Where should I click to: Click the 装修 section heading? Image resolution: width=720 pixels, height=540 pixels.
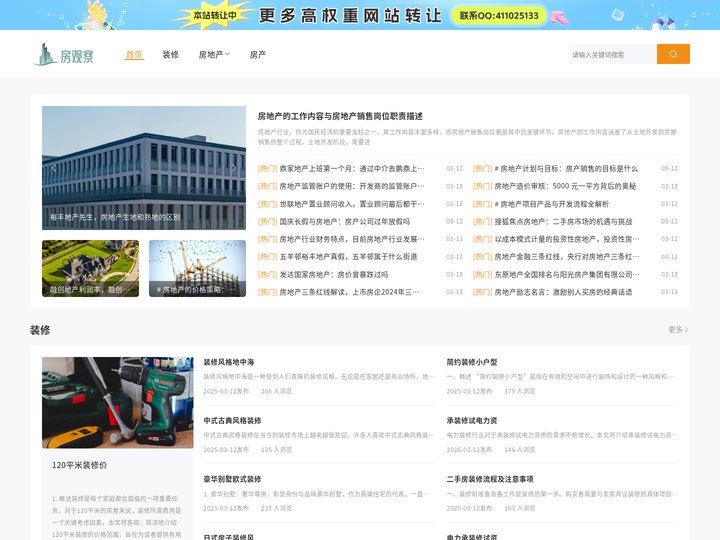(x=40, y=330)
